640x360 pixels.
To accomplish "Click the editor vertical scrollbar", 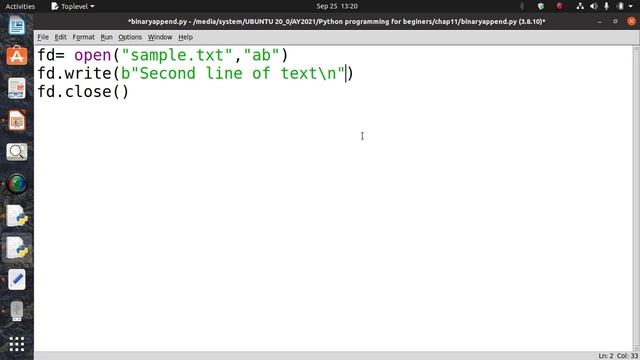I will coord(636,198).
